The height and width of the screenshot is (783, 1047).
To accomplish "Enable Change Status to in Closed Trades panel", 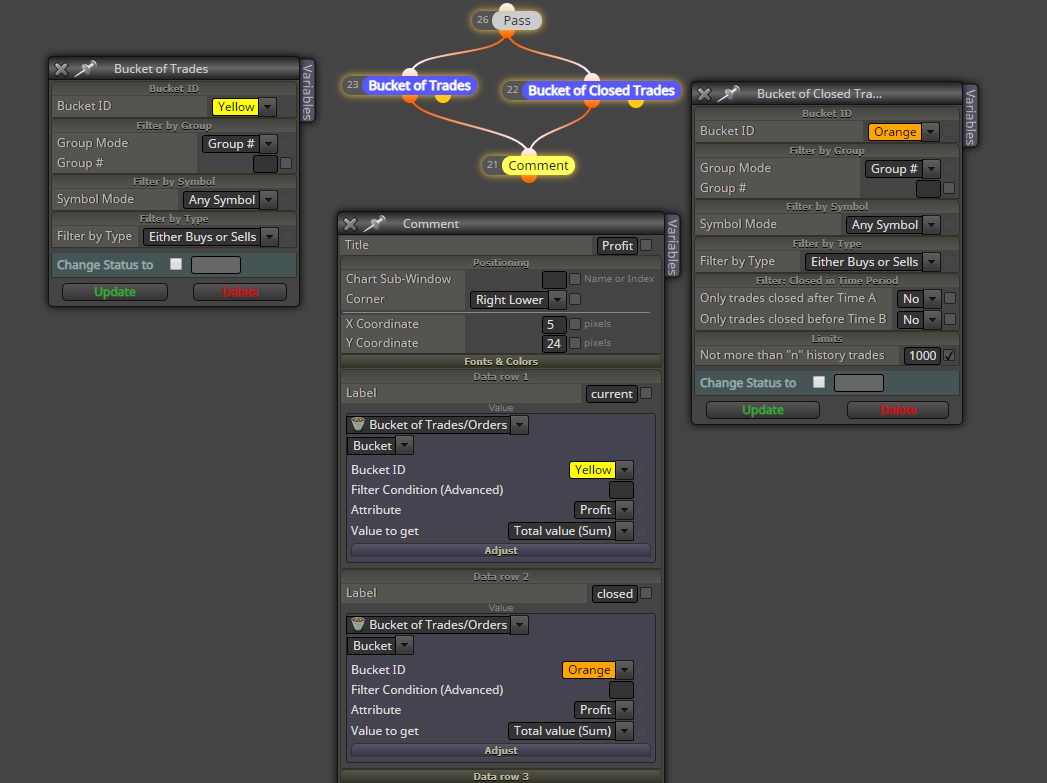I will click(819, 382).
